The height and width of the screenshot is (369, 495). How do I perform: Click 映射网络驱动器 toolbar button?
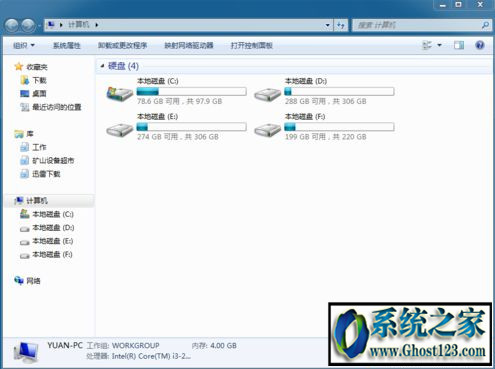[x=189, y=45]
